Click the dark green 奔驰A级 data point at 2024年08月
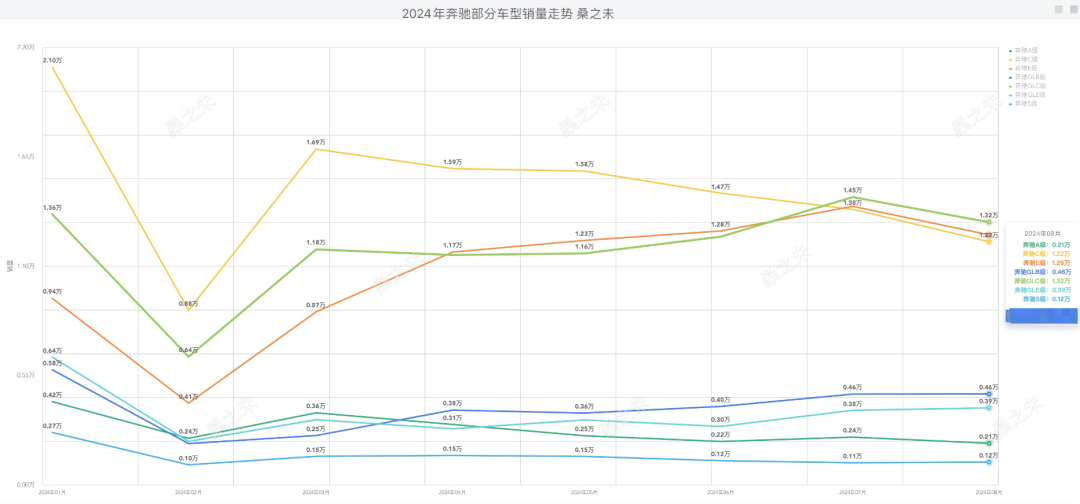This screenshot has width=1080, height=504. (988, 443)
